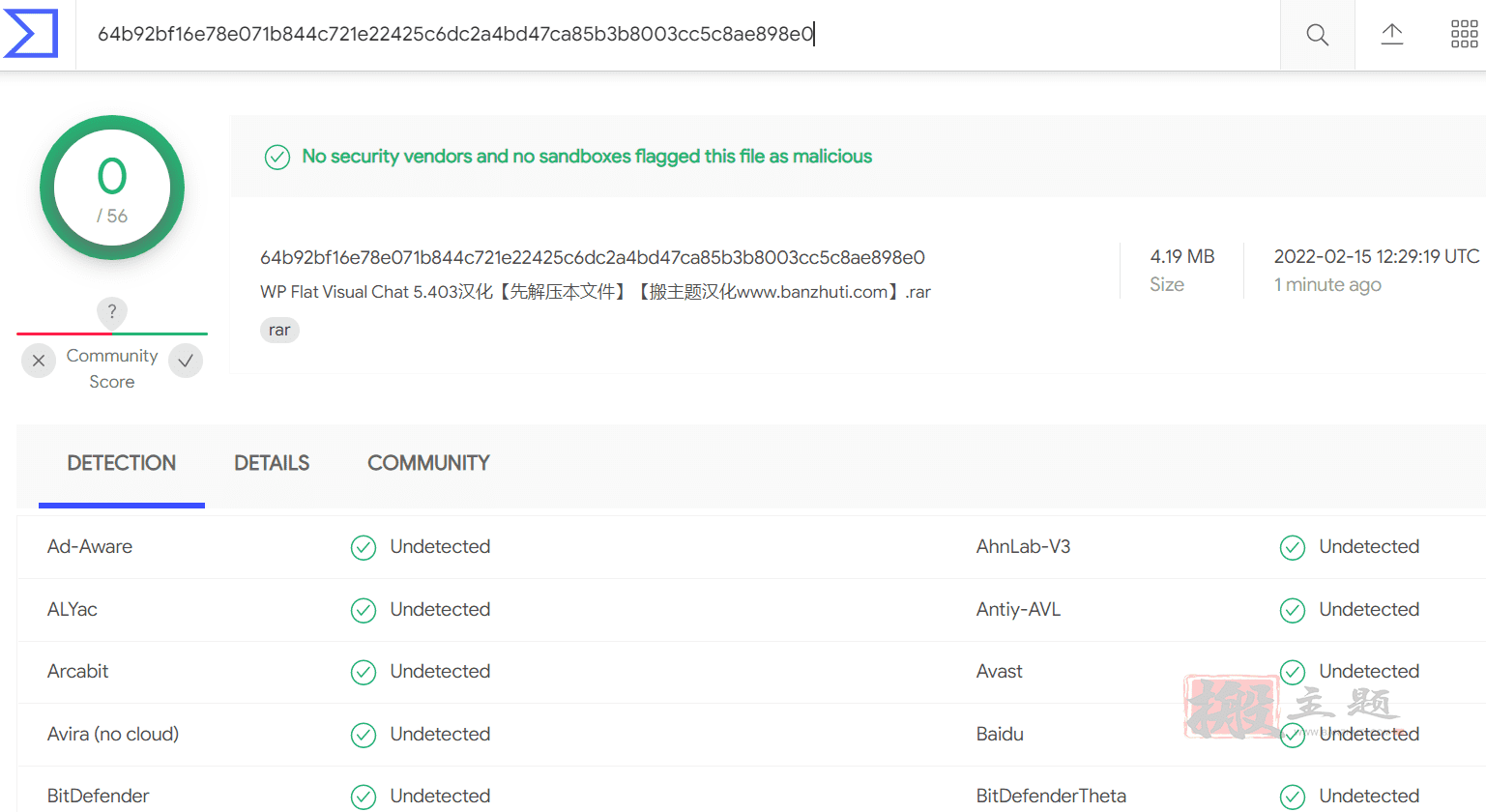Click the upload file icon

(x=1391, y=34)
